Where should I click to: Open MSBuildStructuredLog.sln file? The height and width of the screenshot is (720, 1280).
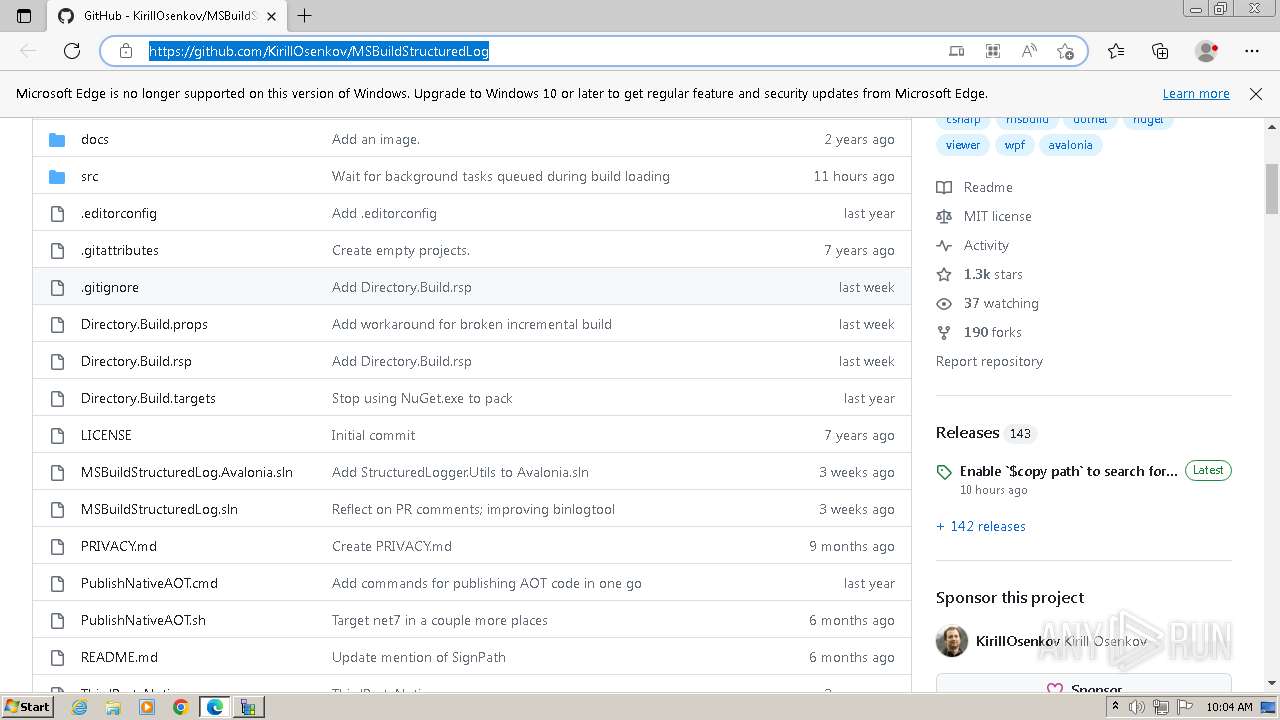[x=159, y=509]
